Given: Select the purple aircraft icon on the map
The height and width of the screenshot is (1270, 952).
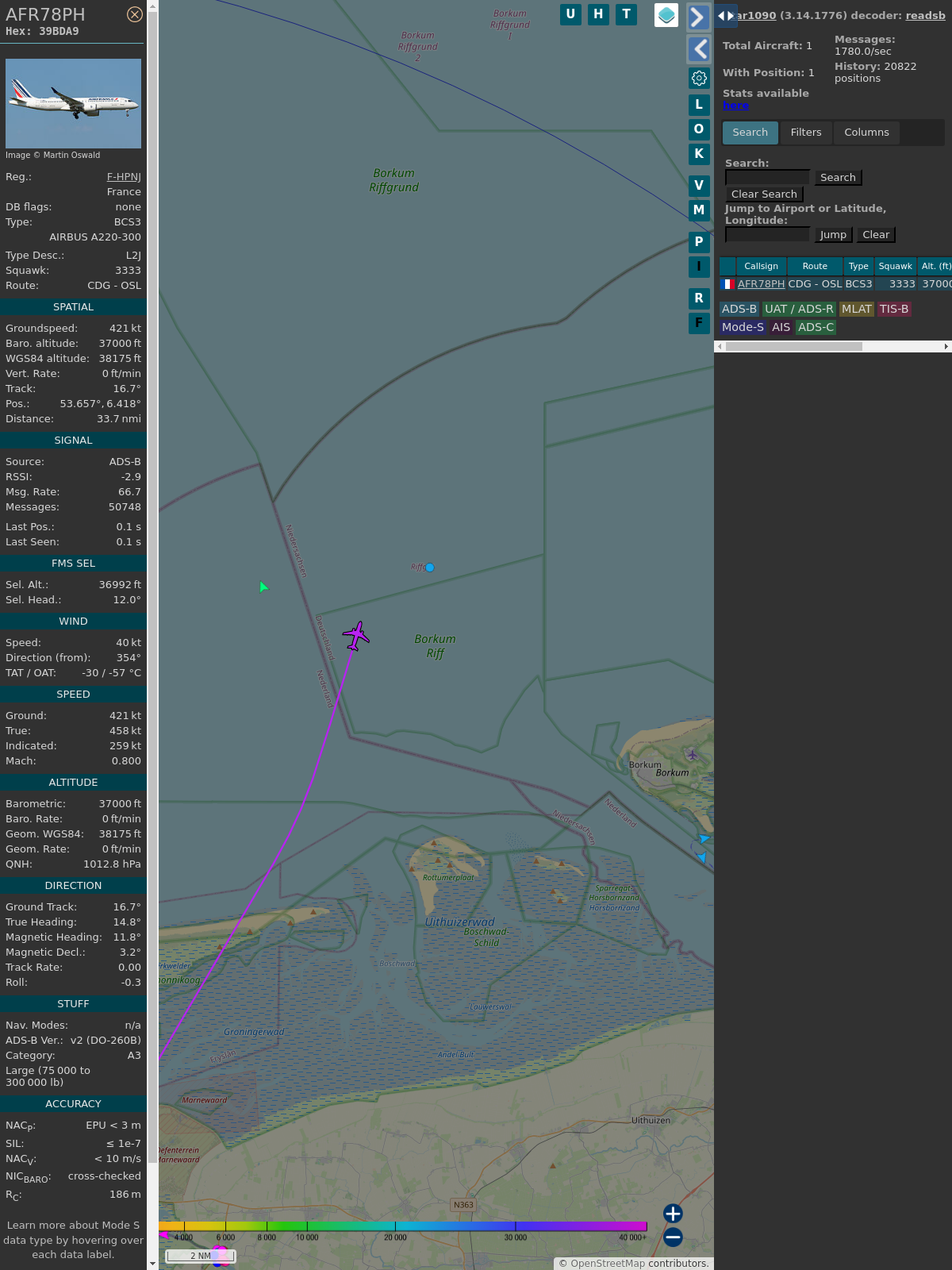Looking at the screenshot, I should pyautogui.click(x=356, y=636).
